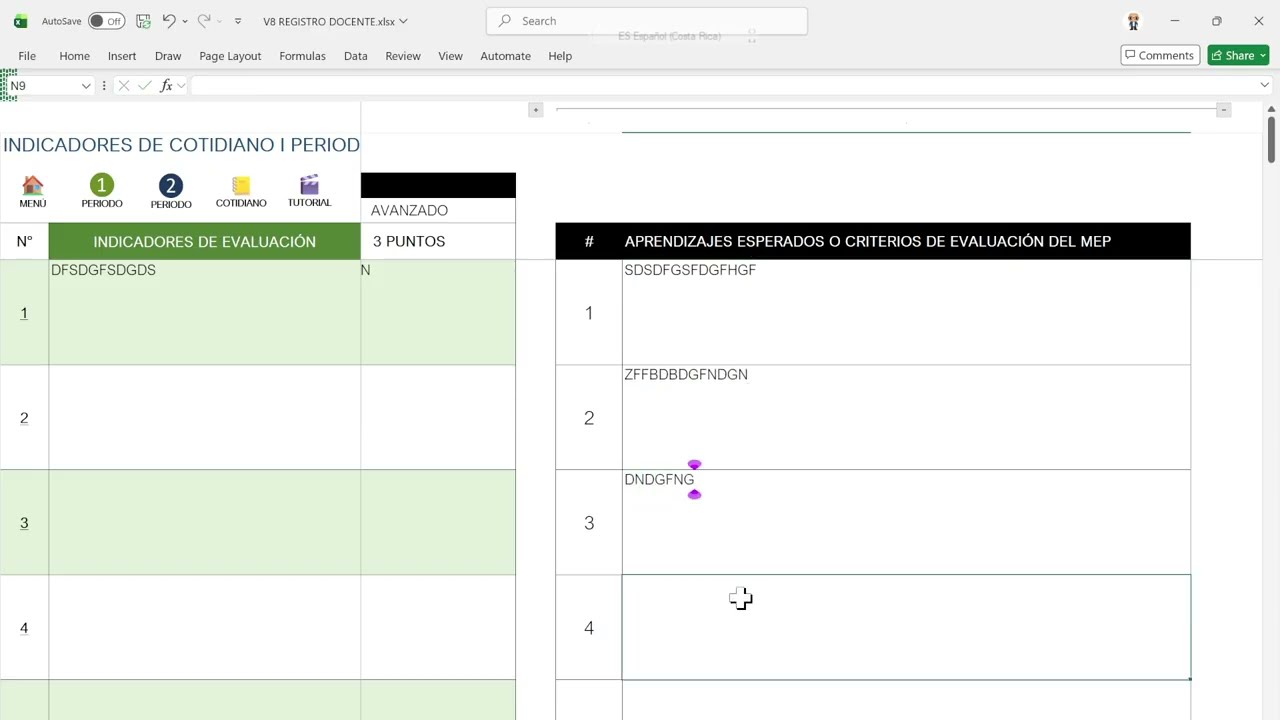Click the Excel app icon in title bar
This screenshot has width=1280, height=720.
point(20,21)
